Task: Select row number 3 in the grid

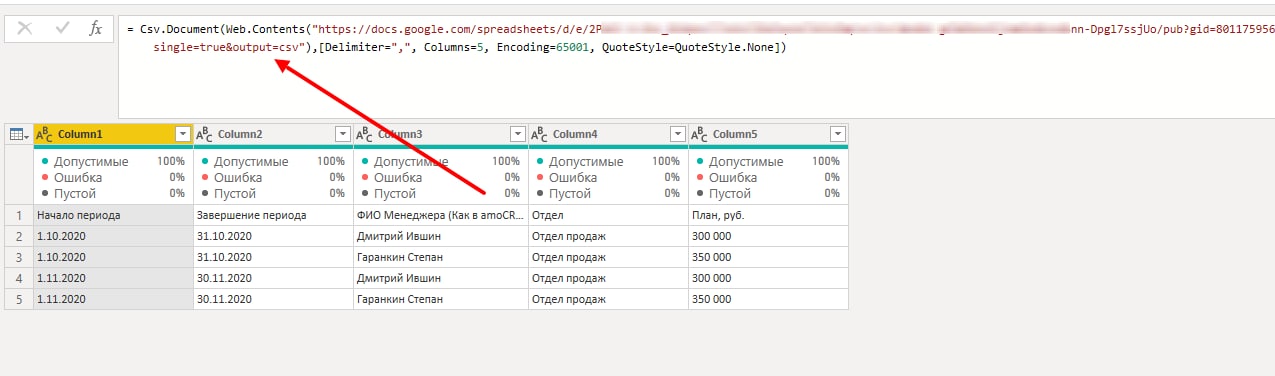Action: point(19,257)
